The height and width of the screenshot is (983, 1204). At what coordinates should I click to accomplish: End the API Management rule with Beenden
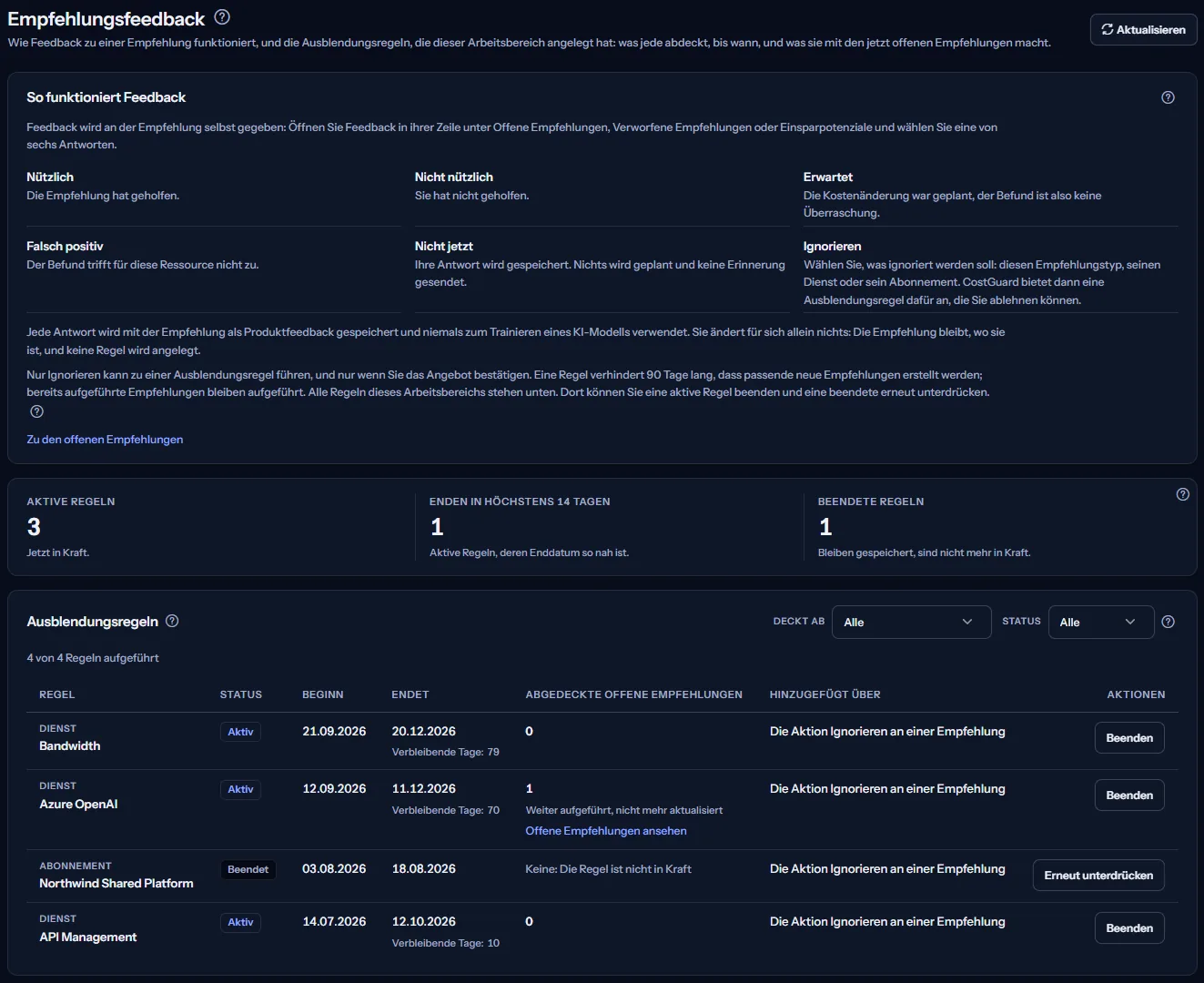[x=1129, y=928]
